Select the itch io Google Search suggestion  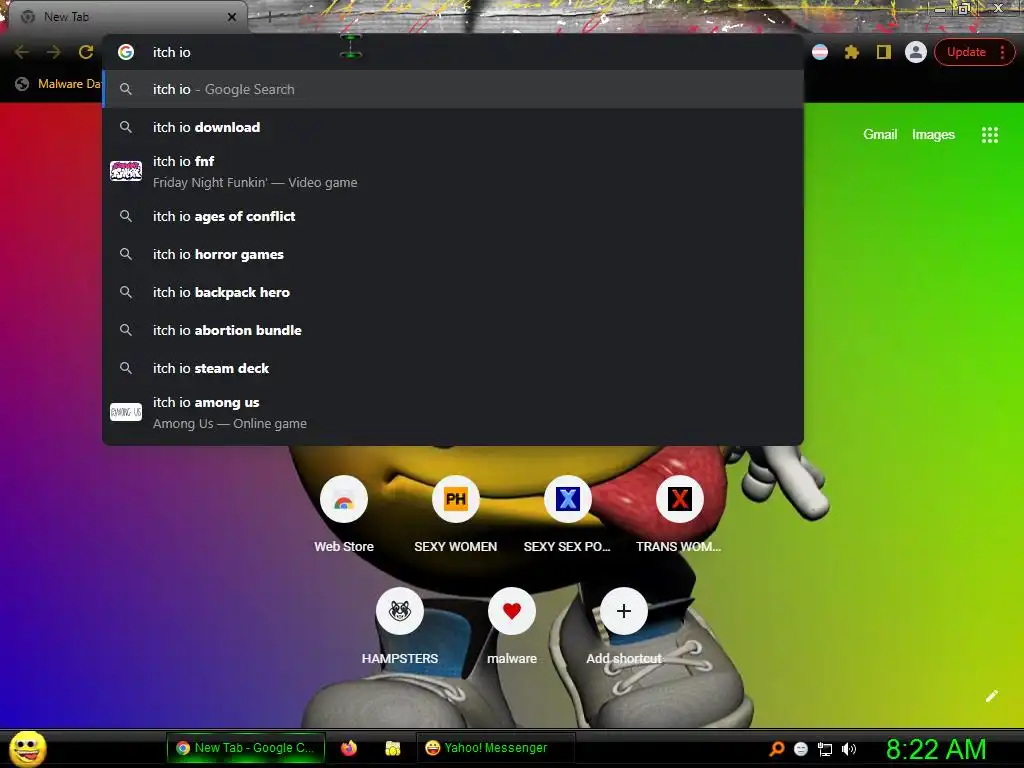(453, 89)
